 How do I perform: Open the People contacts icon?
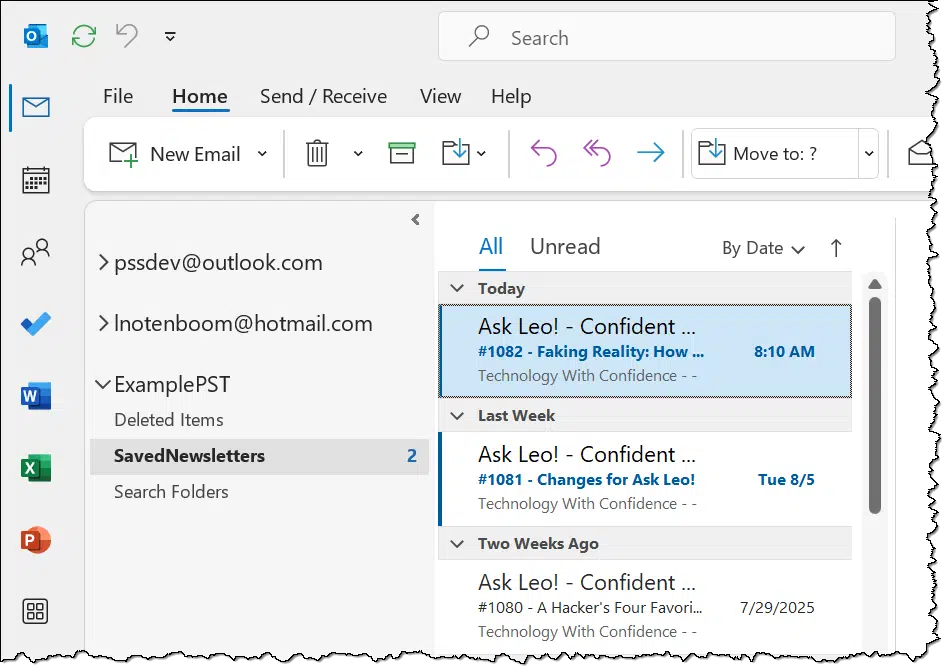tap(36, 252)
